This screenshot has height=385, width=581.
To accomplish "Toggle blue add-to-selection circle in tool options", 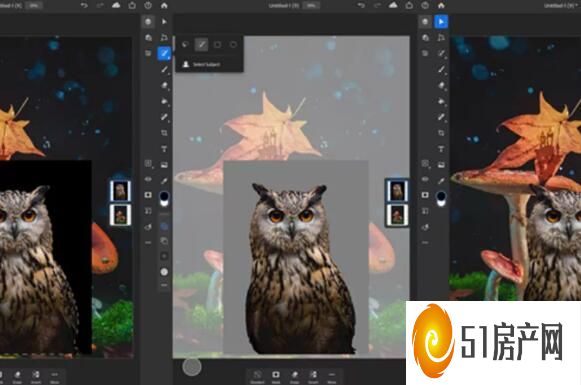I will coord(164,226).
